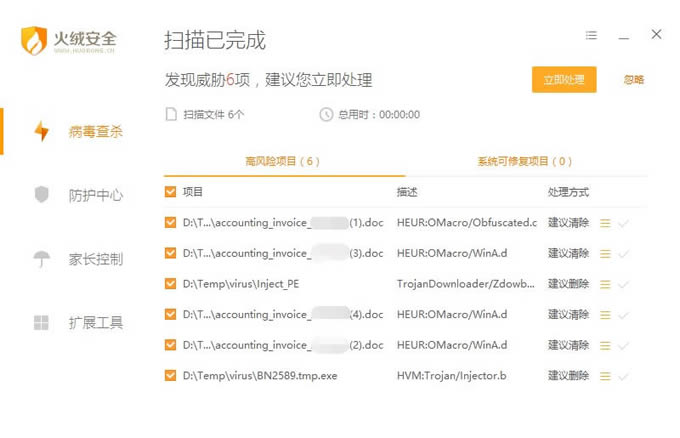
Task: Switch to the 系统可修复项目 (0) tab
Action: (525, 161)
